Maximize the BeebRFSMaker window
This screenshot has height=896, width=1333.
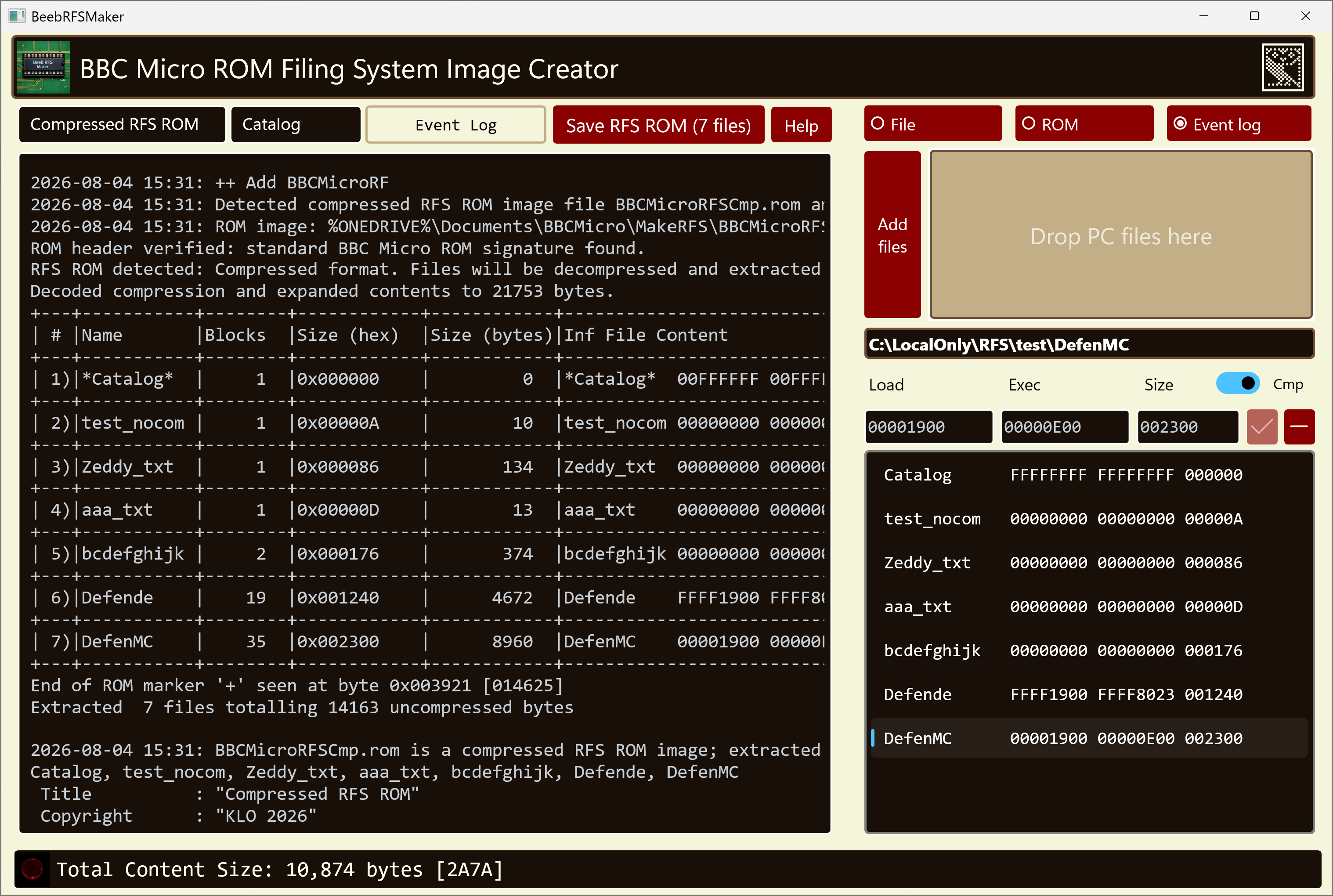click(x=1254, y=16)
